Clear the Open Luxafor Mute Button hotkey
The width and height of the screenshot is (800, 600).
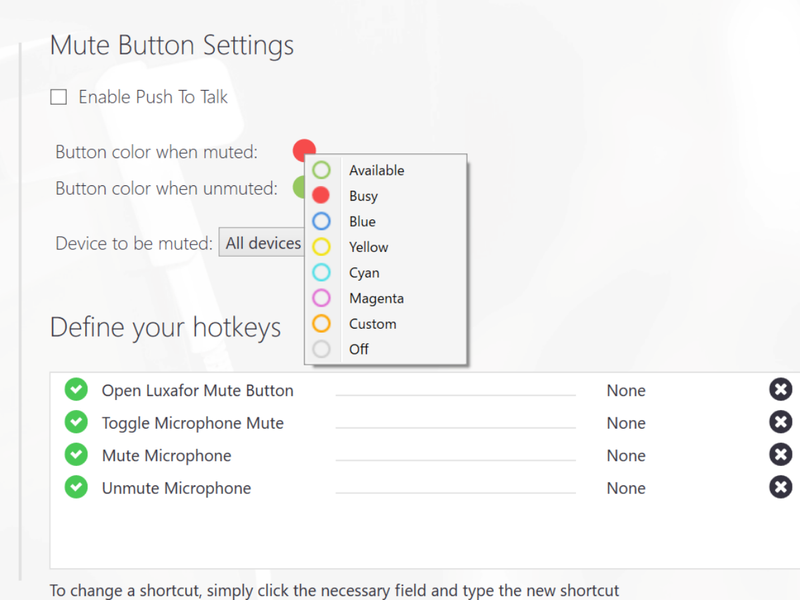point(781,390)
